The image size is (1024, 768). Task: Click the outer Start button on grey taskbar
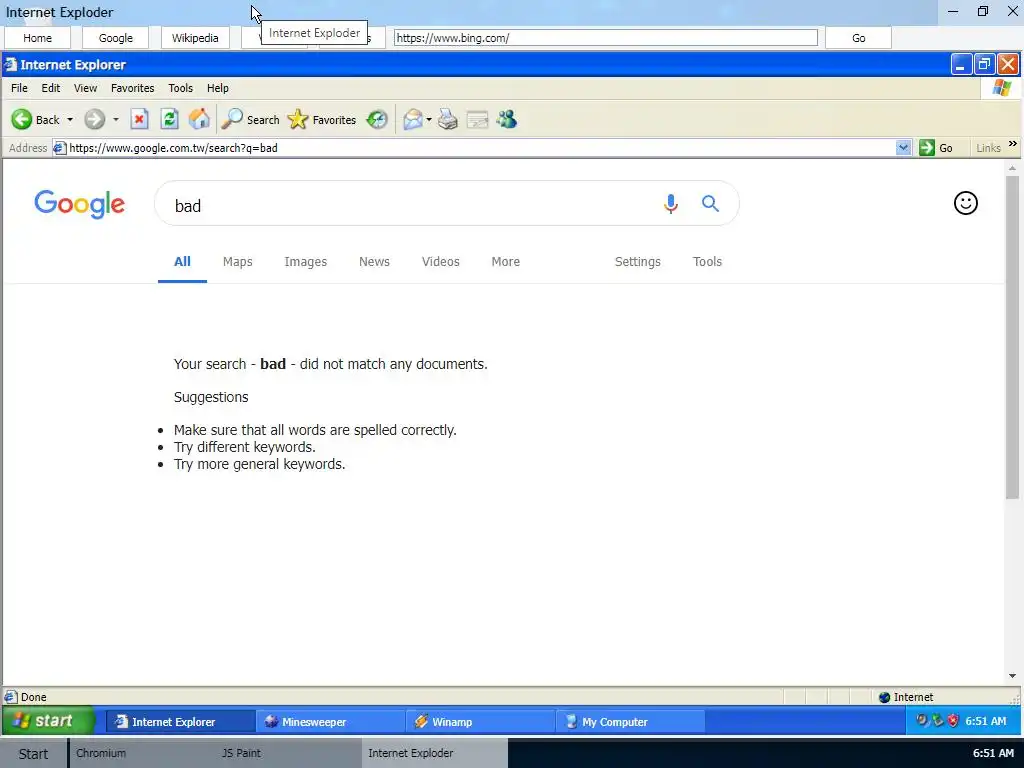click(33, 754)
